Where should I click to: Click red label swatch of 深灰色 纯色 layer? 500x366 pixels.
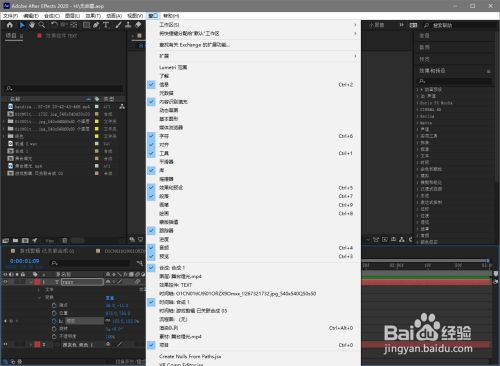[x=37, y=344]
